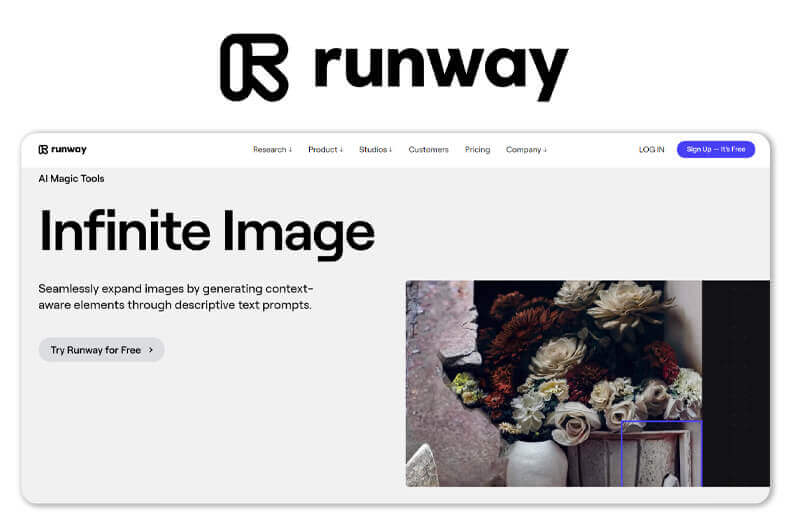The image size is (800, 529).
Task: Expand the Company menu
Action: pyautogui.click(x=526, y=149)
